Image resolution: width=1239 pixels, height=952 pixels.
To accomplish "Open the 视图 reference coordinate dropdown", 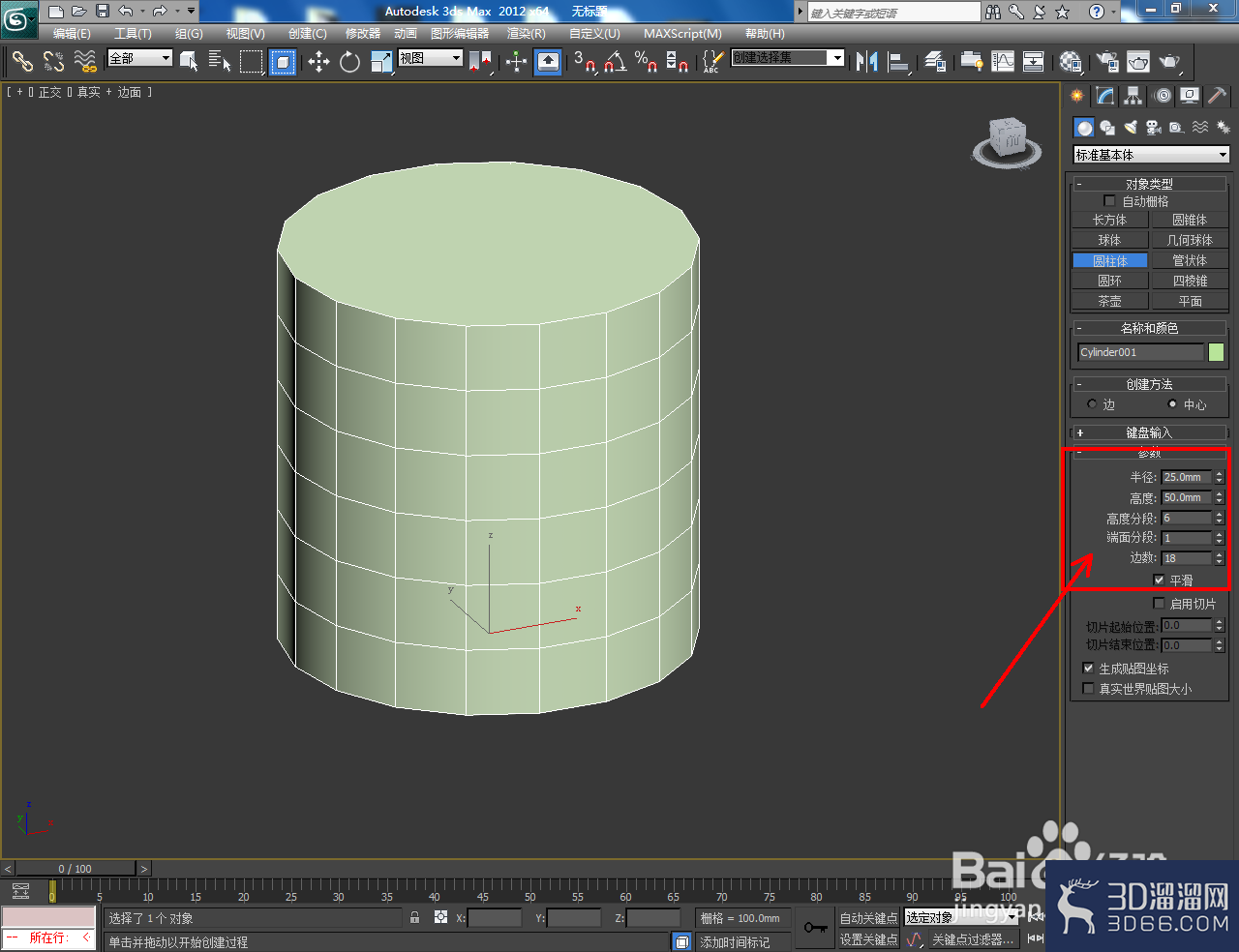I will click(x=431, y=58).
